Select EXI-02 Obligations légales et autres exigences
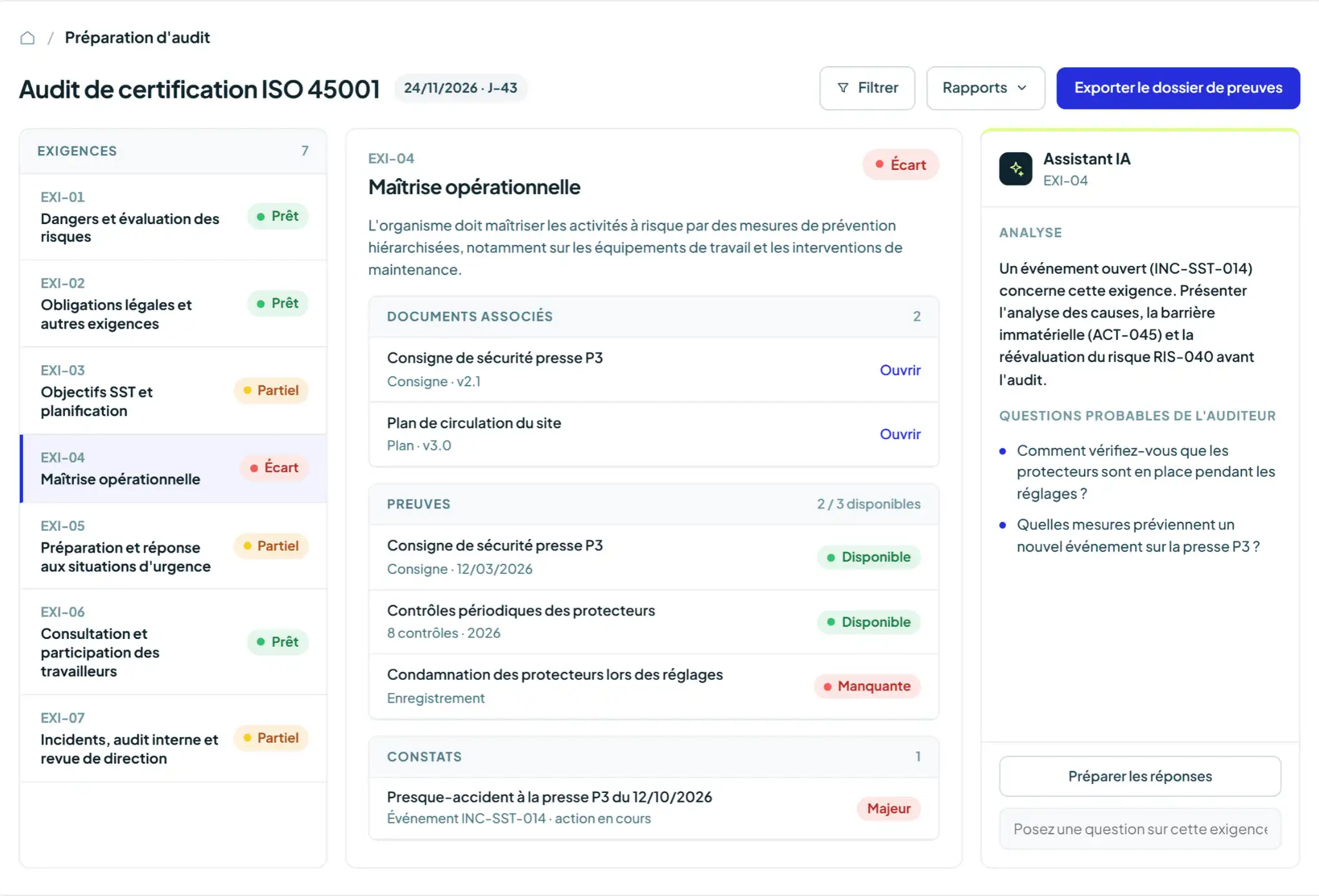This screenshot has height=896, width=1319. tap(173, 304)
